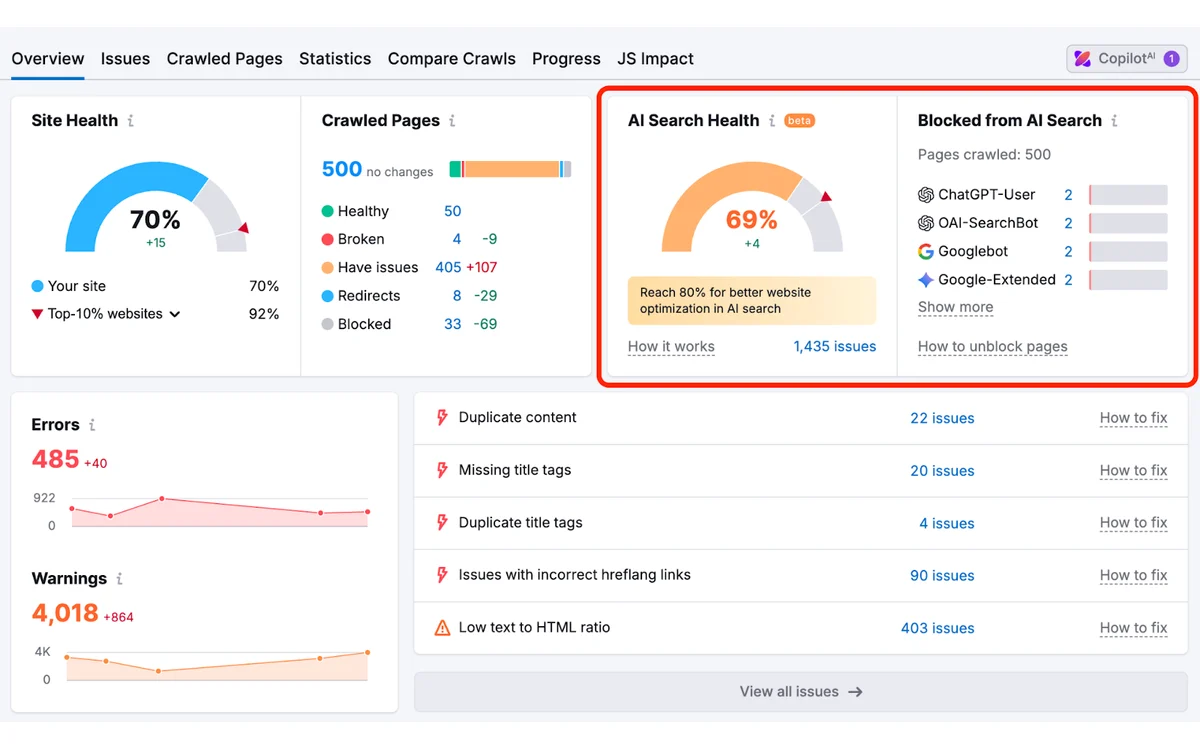Click the Google-Extended sparkle icon
The image size is (1200, 750).
(x=926, y=280)
